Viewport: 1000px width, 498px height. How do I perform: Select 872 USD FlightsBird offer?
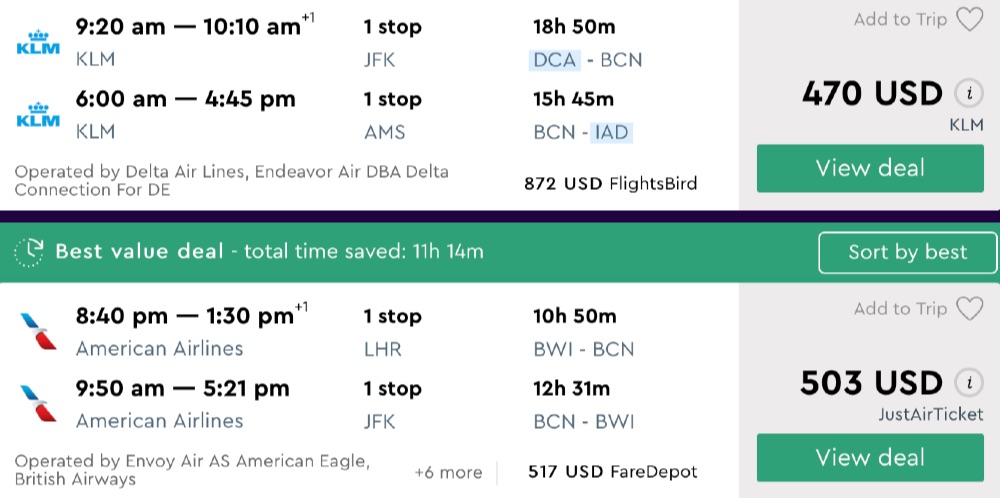coord(610,183)
